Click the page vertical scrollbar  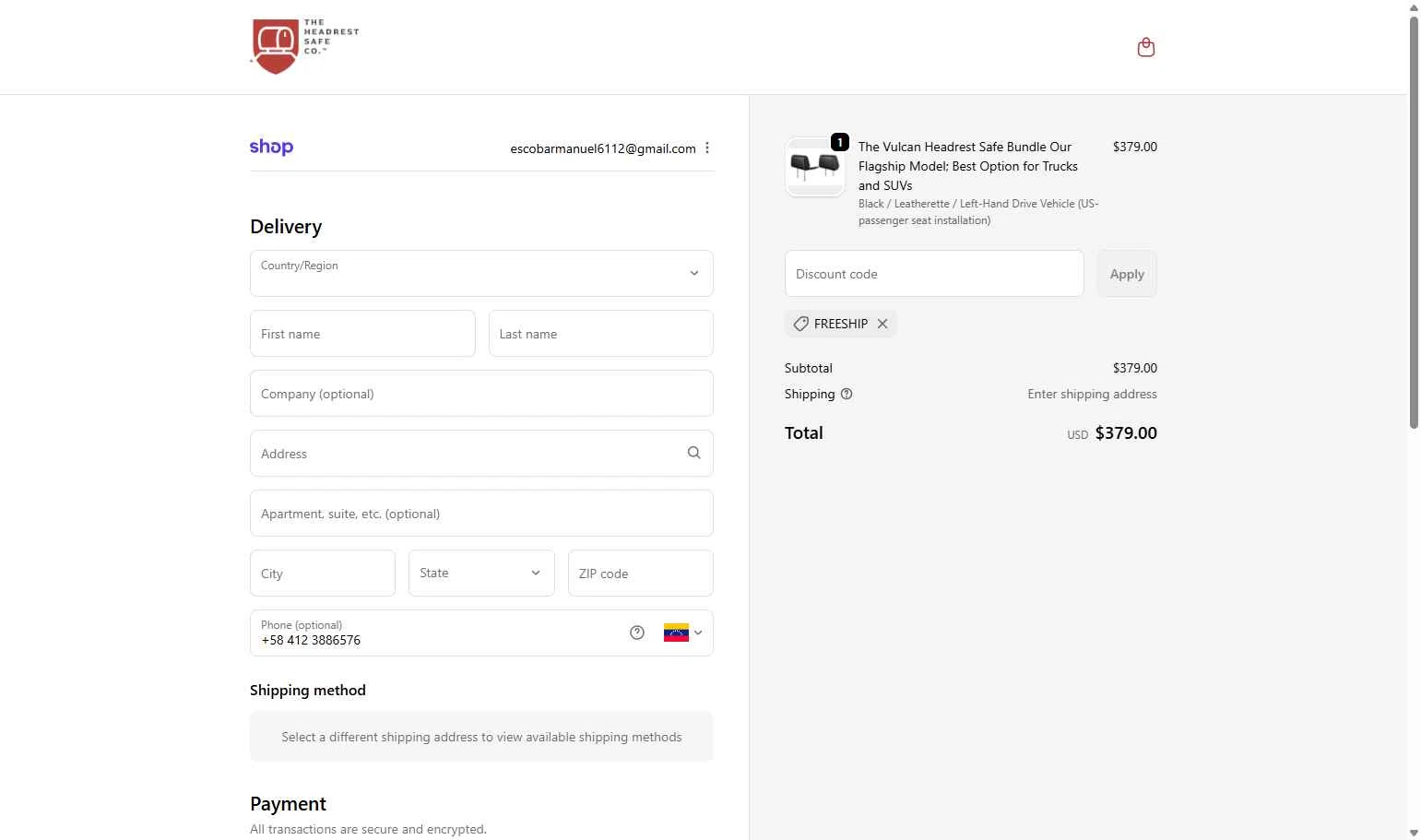[1414, 221]
